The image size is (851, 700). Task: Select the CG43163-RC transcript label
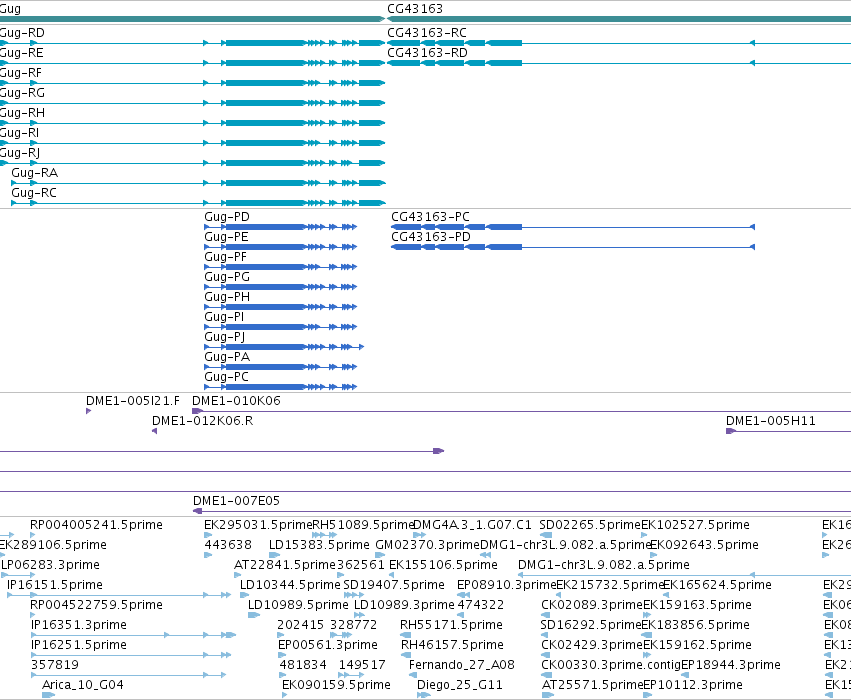[427, 33]
